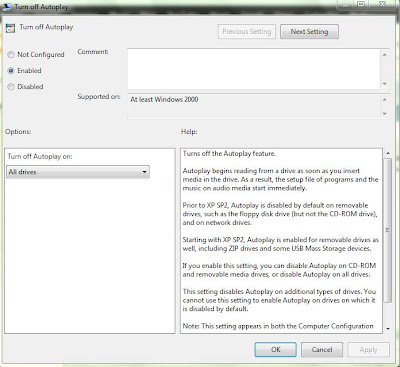400x367 pixels.
Task: Click the Help pane scroll up arrow
Action: tap(388, 153)
